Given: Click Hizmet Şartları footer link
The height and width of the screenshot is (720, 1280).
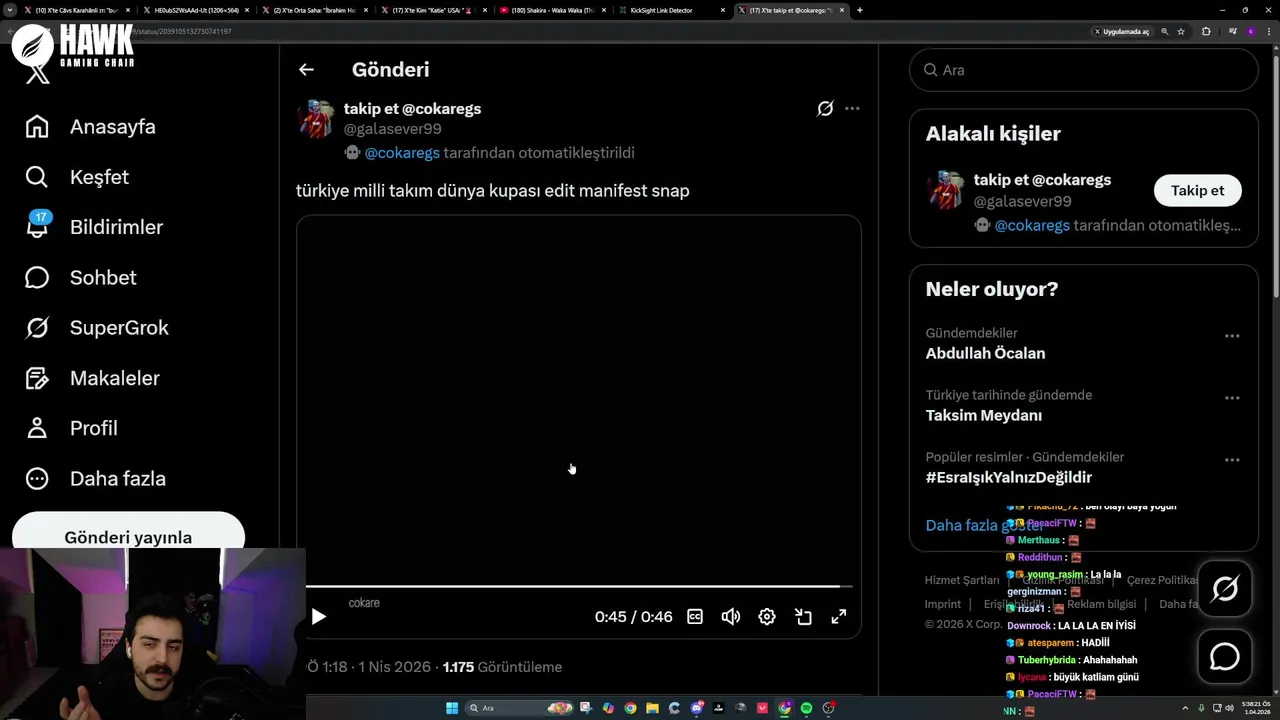Looking at the screenshot, I should (x=961, y=580).
